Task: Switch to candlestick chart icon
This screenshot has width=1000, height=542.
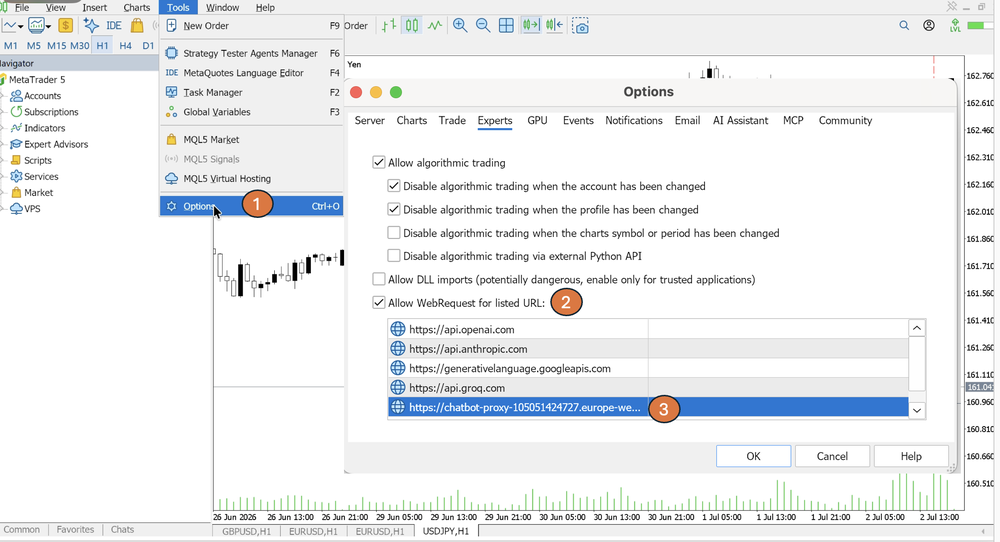Action: [412, 26]
